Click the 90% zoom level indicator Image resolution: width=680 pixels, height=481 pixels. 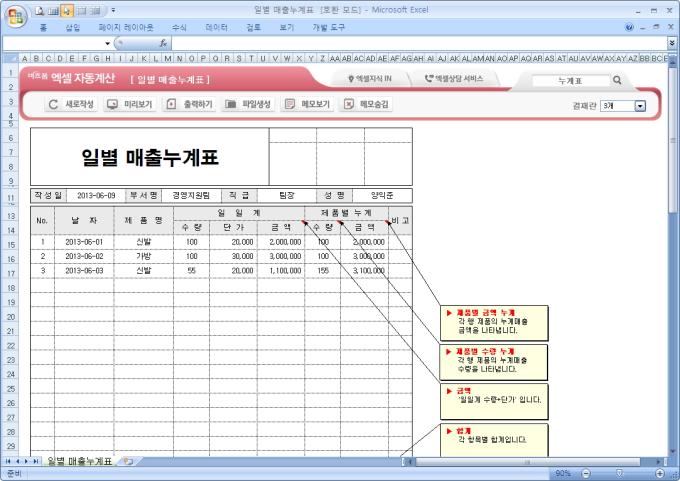pyautogui.click(x=563, y=473)
